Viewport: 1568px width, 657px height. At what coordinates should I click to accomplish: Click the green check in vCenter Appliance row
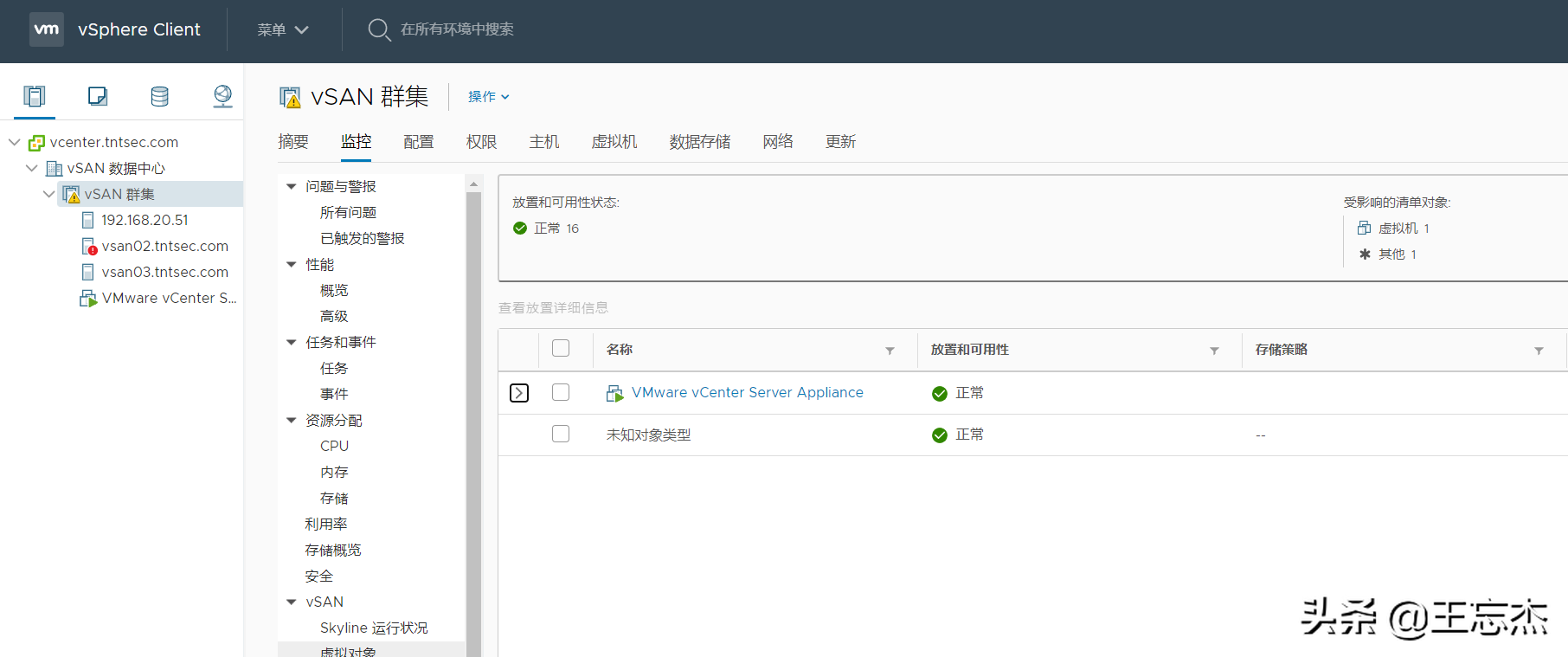click(940, 394)
